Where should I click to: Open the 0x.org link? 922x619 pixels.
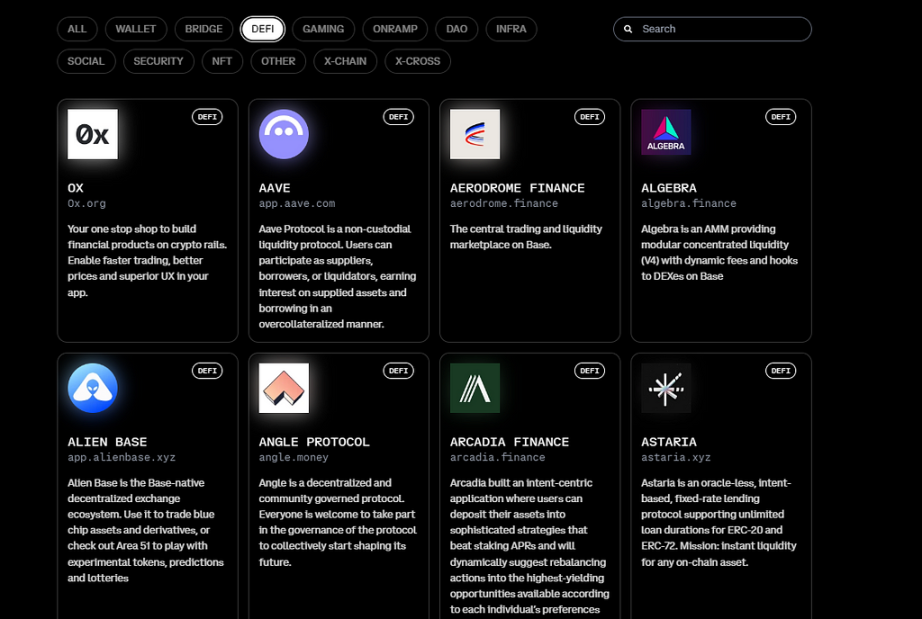point(86,203)
